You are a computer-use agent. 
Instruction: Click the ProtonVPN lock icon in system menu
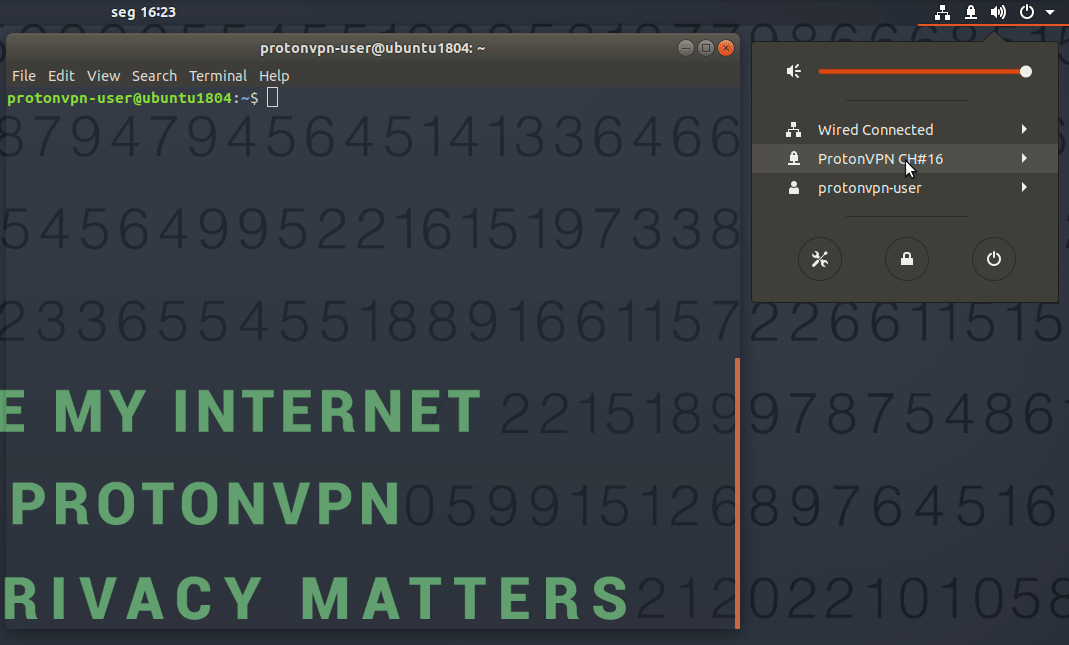click(794, 159)
